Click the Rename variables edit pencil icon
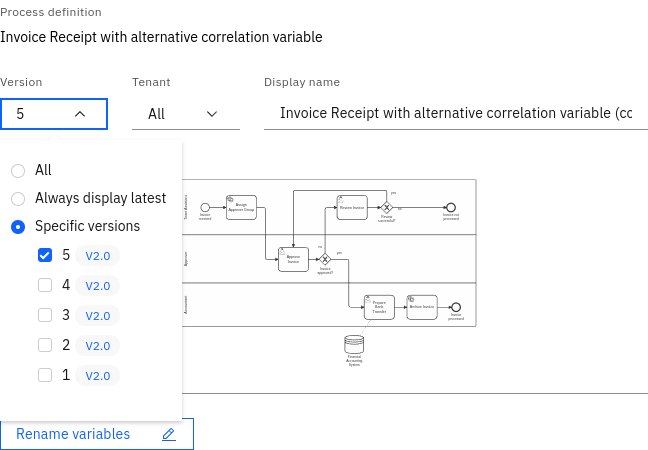Viewport: 648px width, 450px height. [x=169, y=434]
